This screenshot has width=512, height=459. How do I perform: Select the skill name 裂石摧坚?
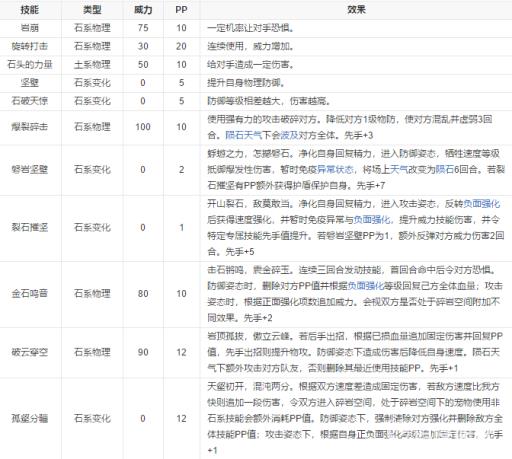30,227
